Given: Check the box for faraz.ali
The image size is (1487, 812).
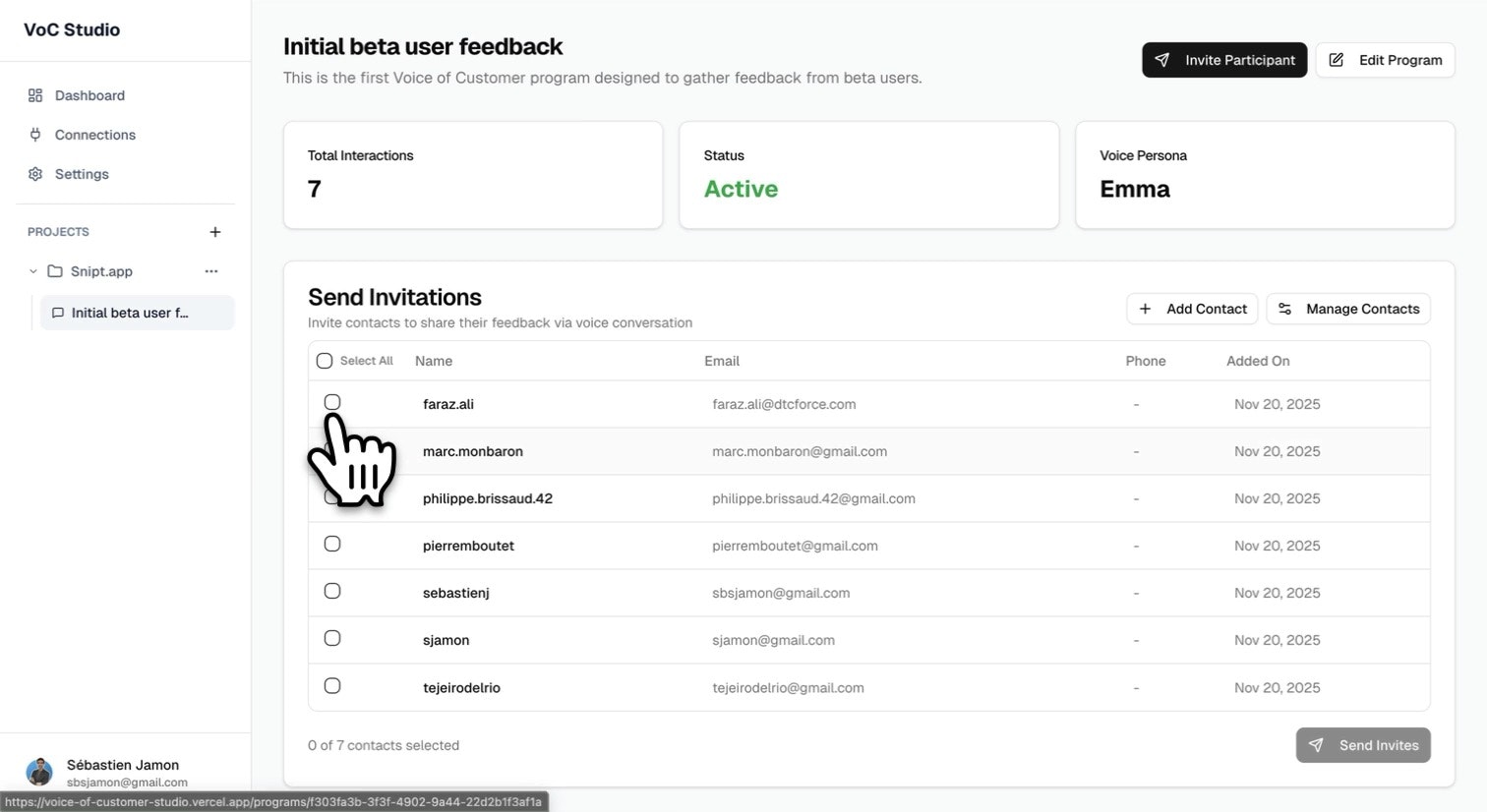Looking at the screenshot, I should tap(332, 402).
